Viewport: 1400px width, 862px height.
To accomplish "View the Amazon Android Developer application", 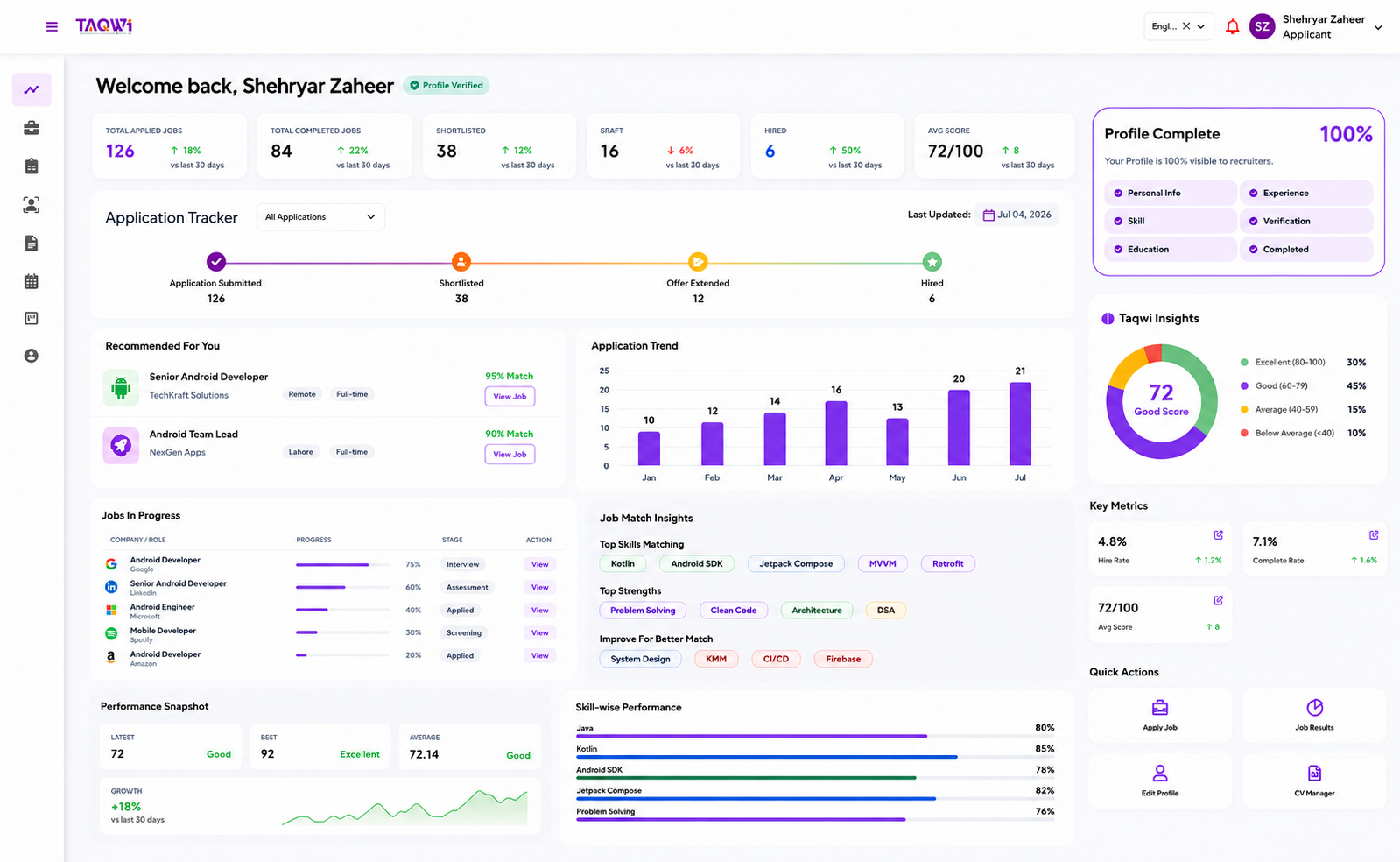I will [540, 655].
